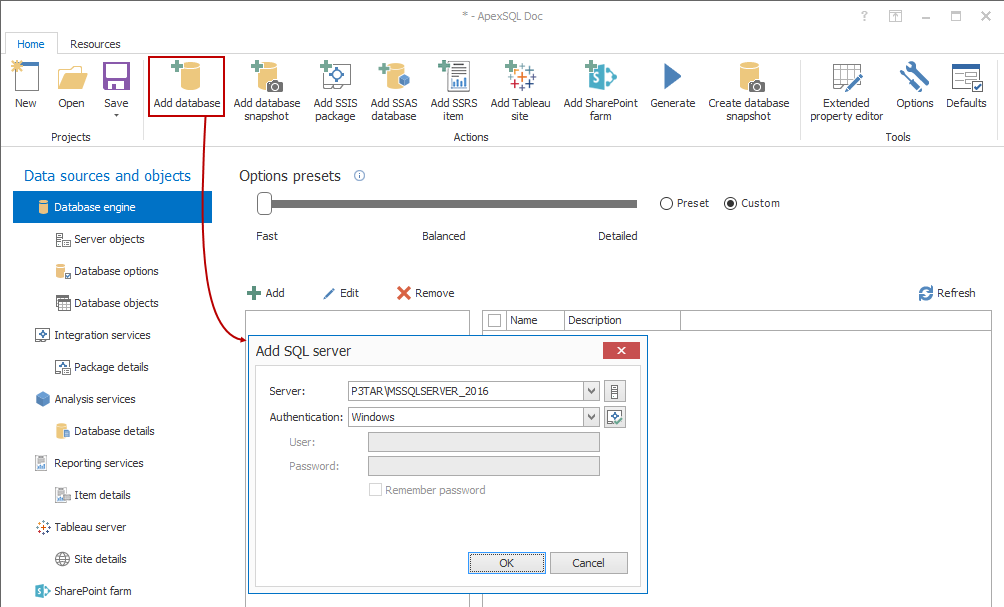1004x607 pixels.
Task: Select Database engine in sidebar
Action: 112,207
